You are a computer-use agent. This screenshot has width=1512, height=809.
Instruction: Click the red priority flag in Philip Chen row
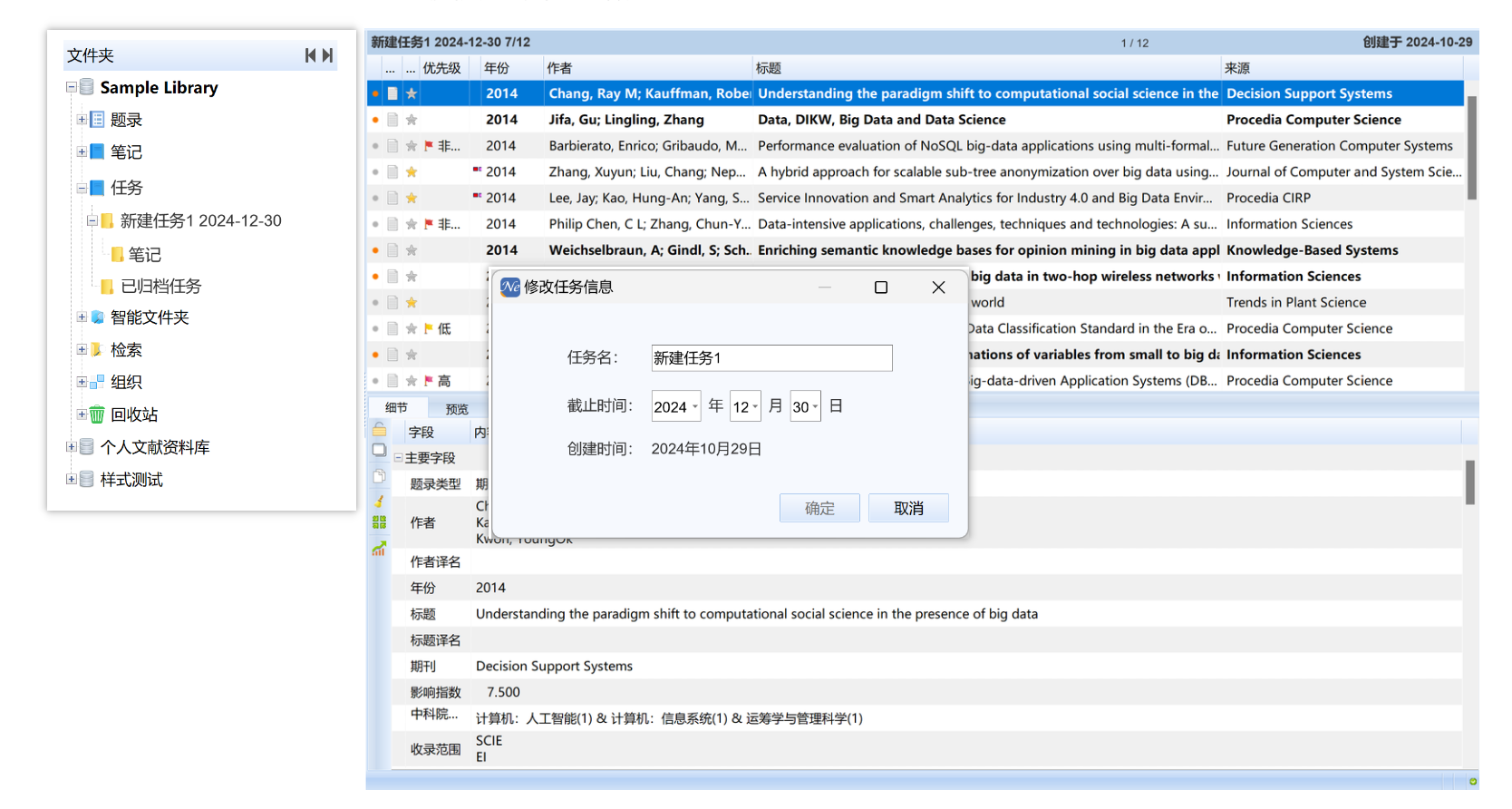[429, 224]
